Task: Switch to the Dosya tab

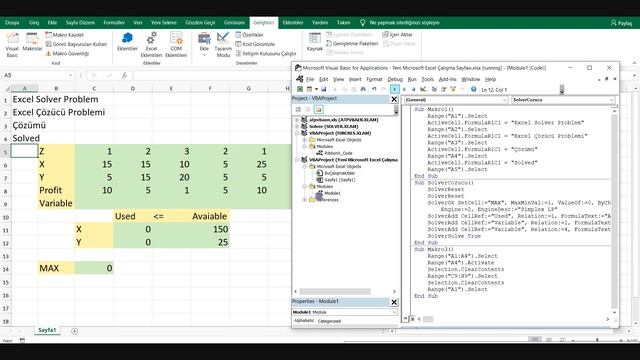Action: pyautogui.click(x=12, y=22)
